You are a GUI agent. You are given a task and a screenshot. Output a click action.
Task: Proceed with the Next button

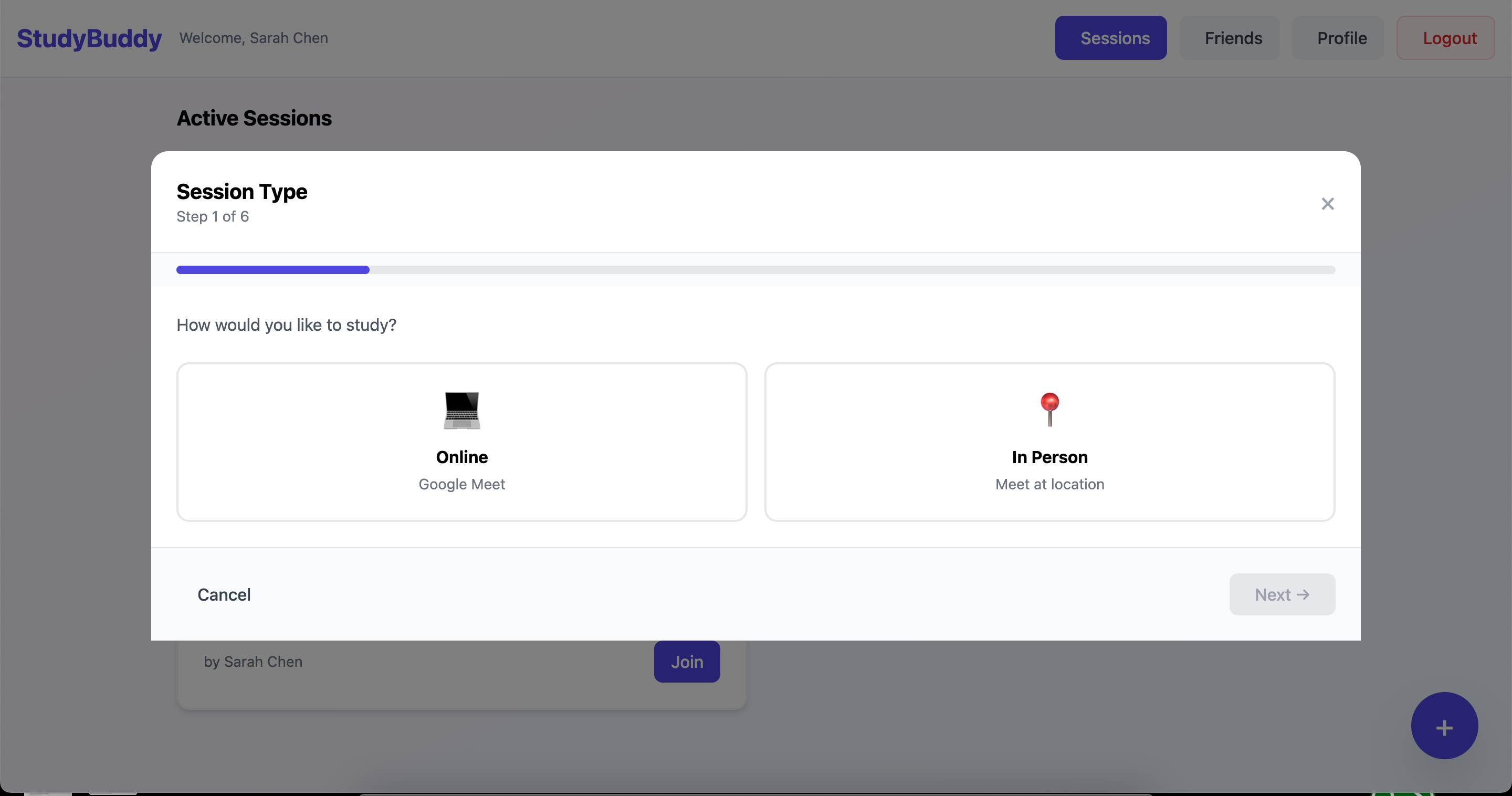click(1282, 595)
